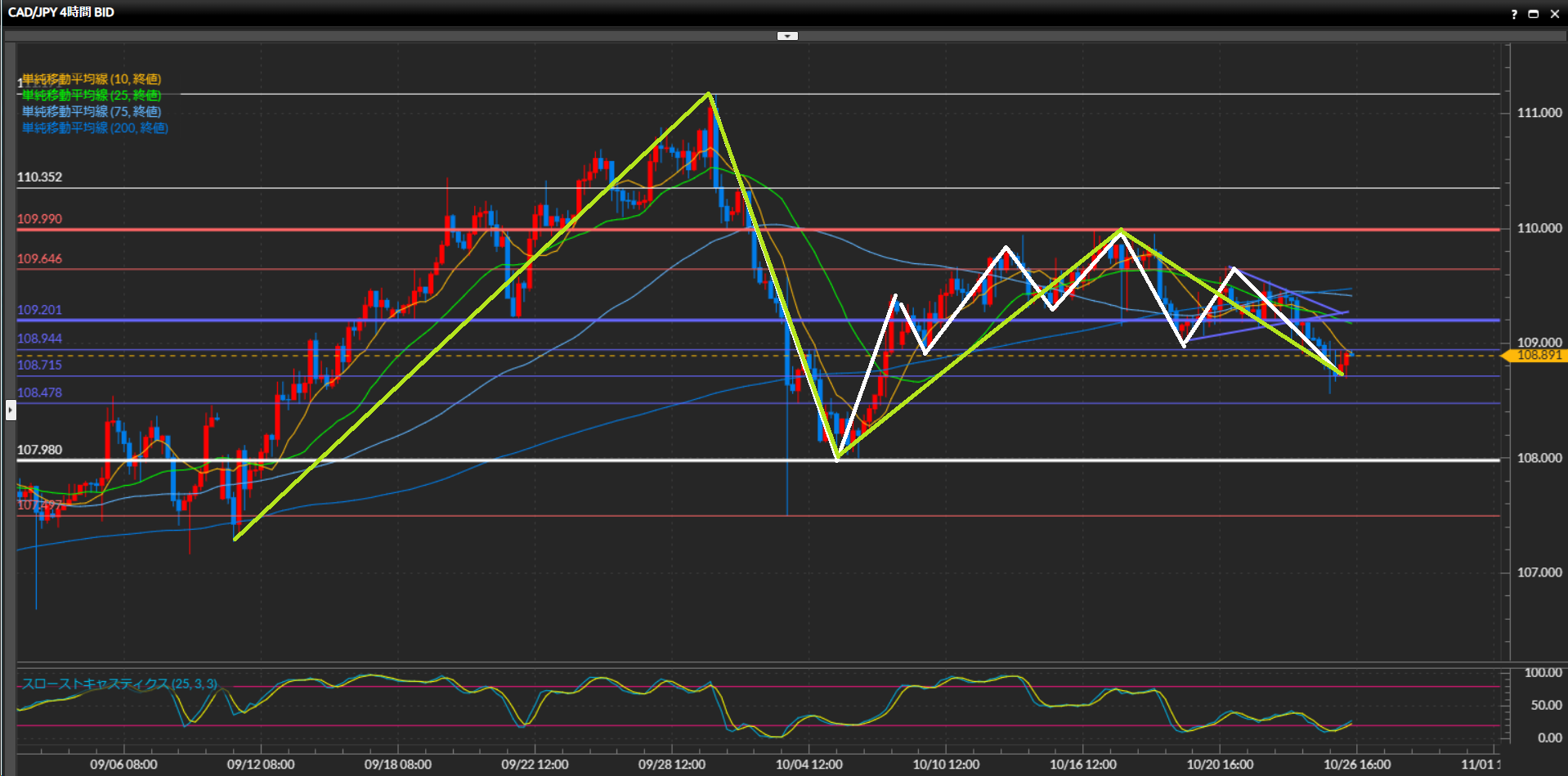Maximize the CAD/JPY chart window

point(1534,14)
